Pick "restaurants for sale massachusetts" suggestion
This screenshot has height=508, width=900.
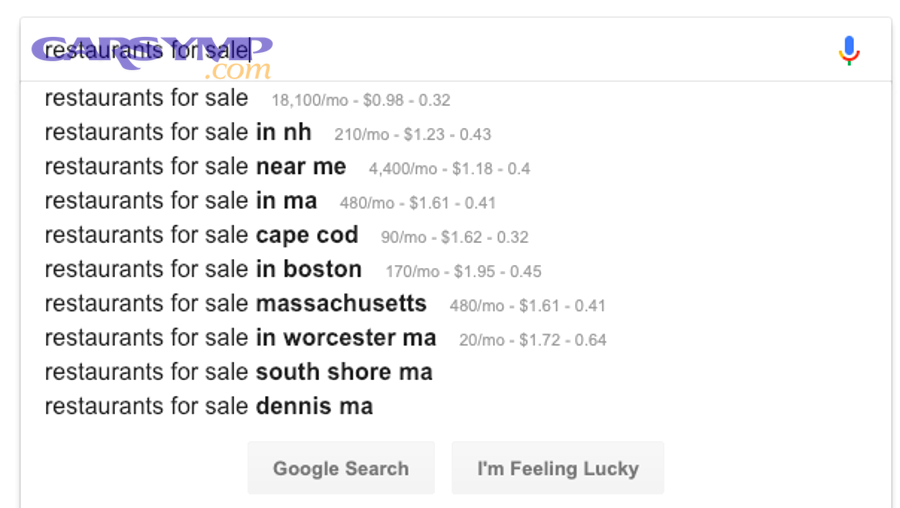[x=235, y=303]
